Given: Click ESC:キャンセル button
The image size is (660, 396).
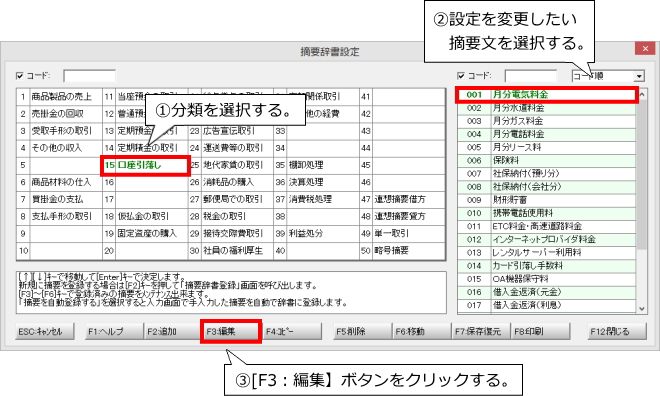Looking at the screenshot, I should click(x=45, y=331).
